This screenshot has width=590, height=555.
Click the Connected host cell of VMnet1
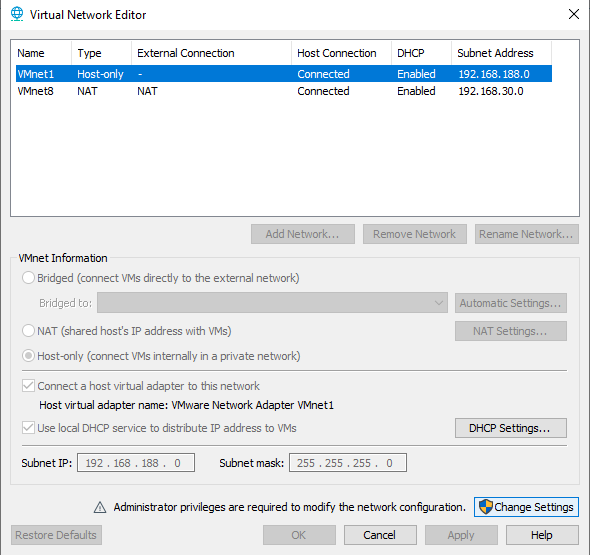tap(323, 74)
